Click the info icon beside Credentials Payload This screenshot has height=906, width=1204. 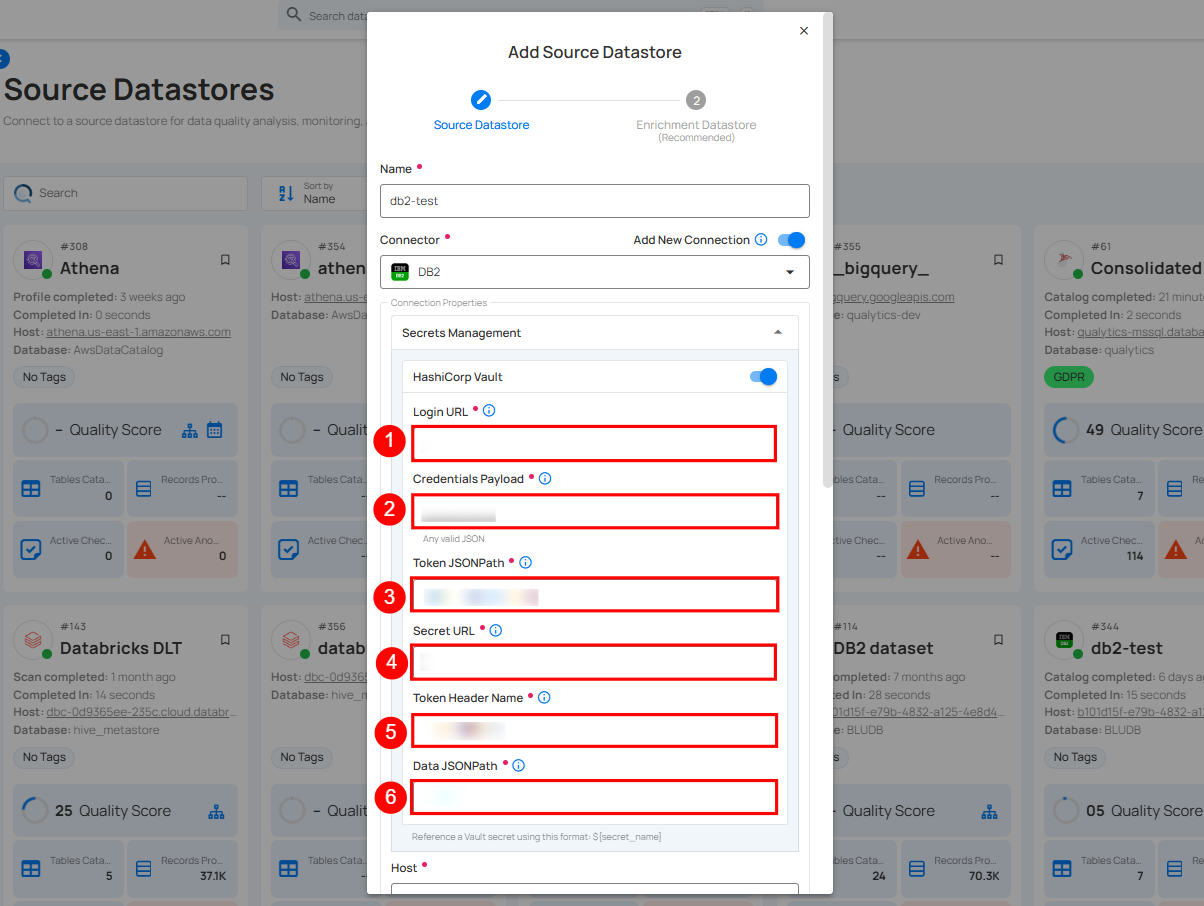tap(545, 479)
